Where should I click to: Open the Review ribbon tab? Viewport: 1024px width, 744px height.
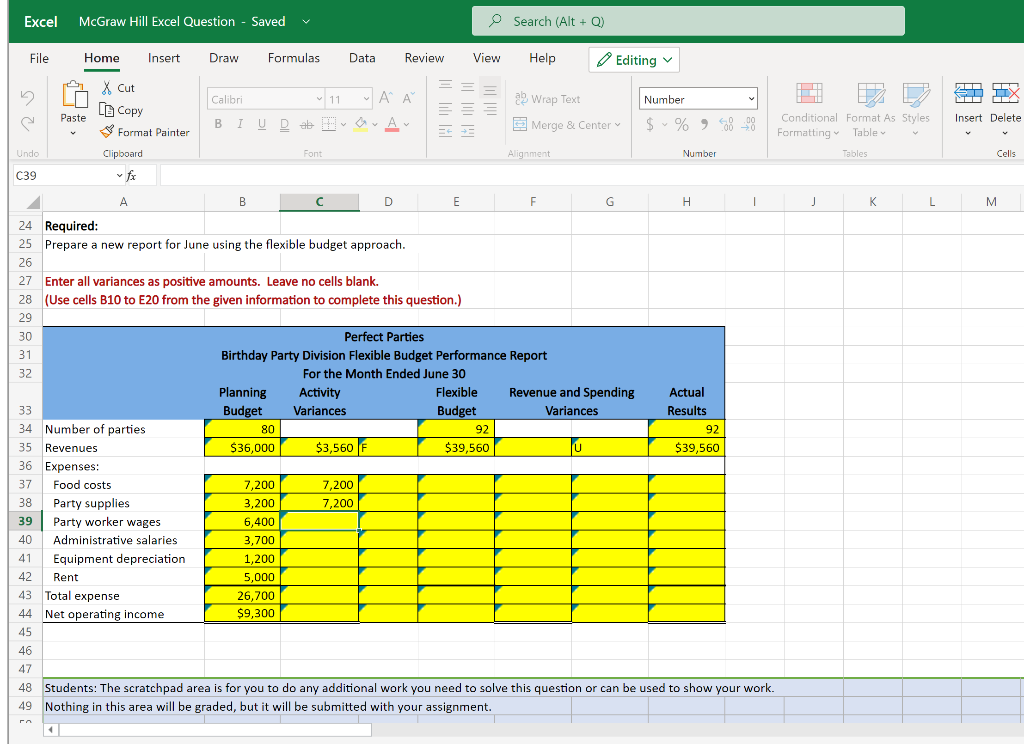tap(424, 58)
